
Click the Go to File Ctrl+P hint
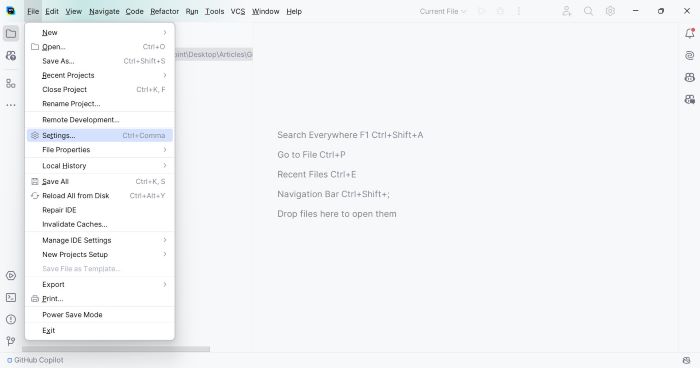pos(311,155)
